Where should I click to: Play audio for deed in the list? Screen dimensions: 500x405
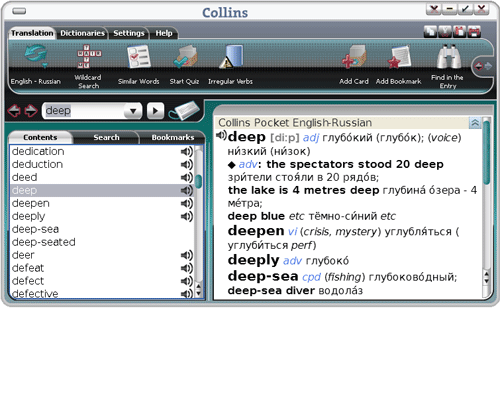tap(187, 178)
